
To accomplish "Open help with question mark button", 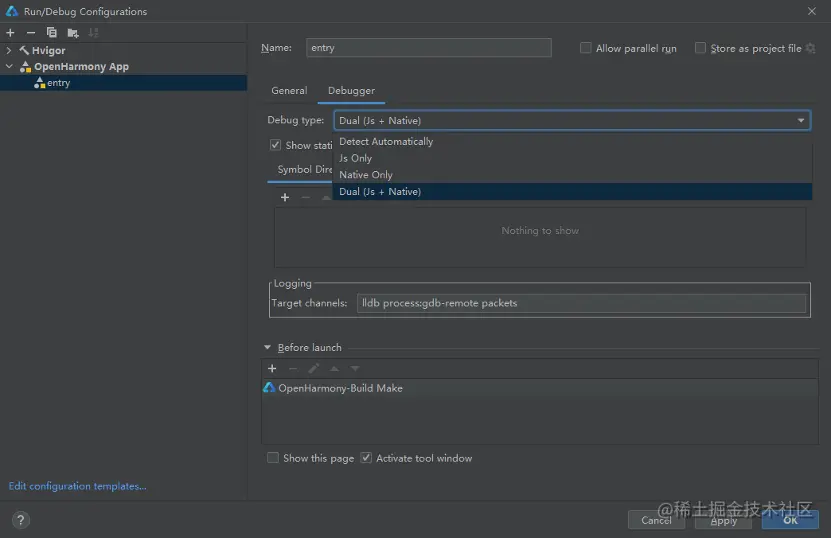I will [21, 520].
